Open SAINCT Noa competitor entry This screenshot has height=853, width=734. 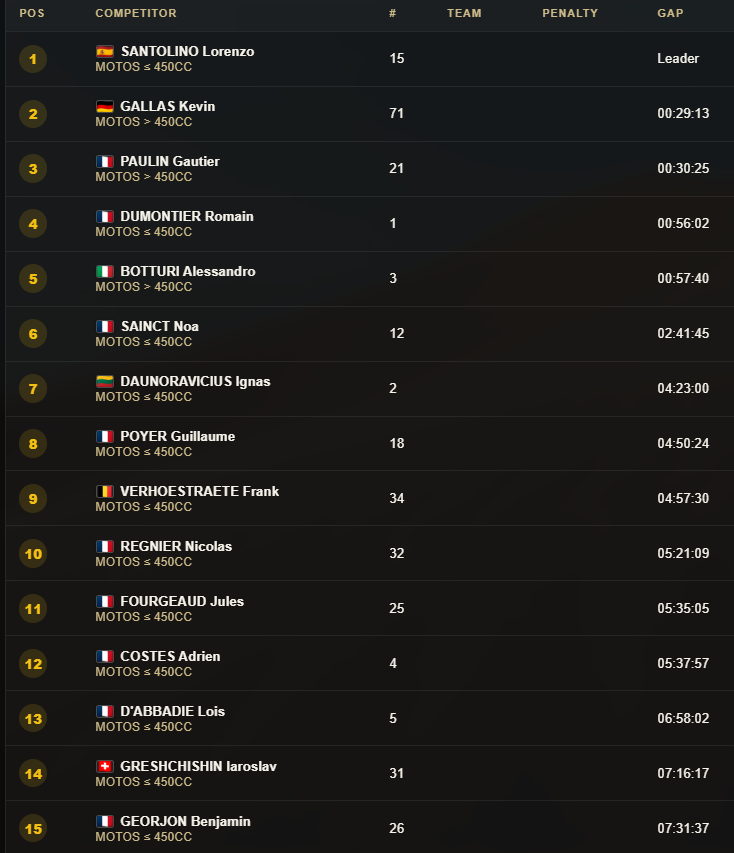tap(159, 326)
